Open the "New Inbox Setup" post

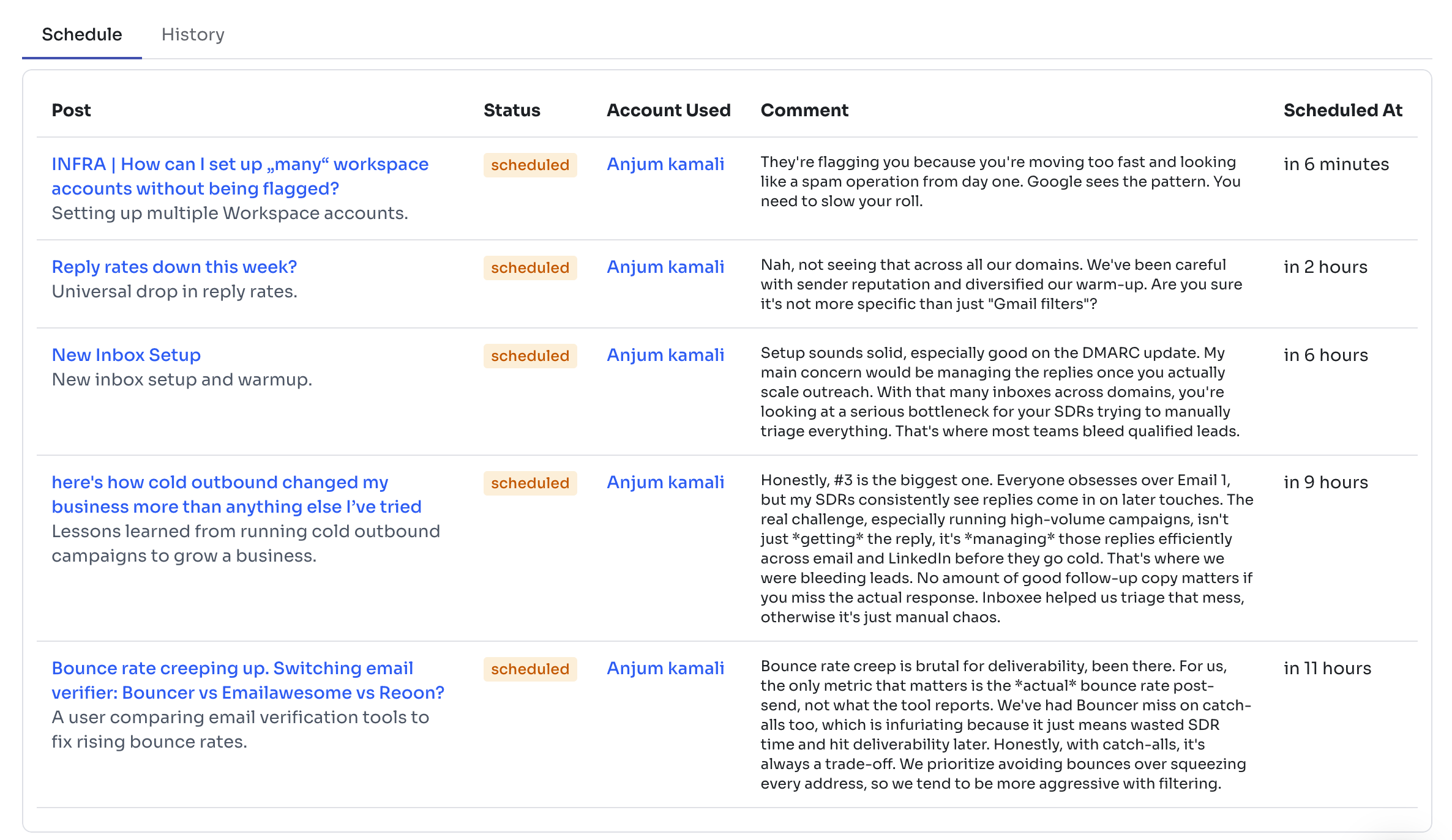point(126,355)
